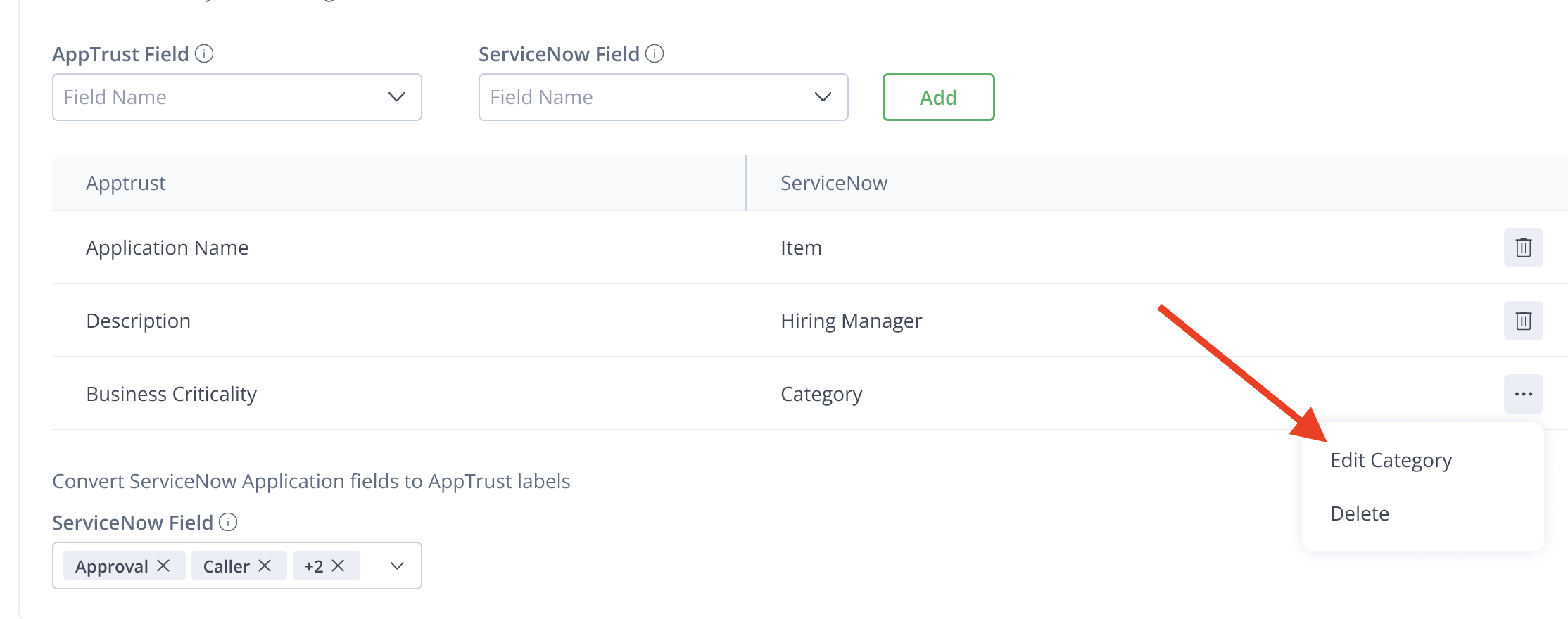
Task: Delete the Application Name mapping row
Action: [1523, 248]
